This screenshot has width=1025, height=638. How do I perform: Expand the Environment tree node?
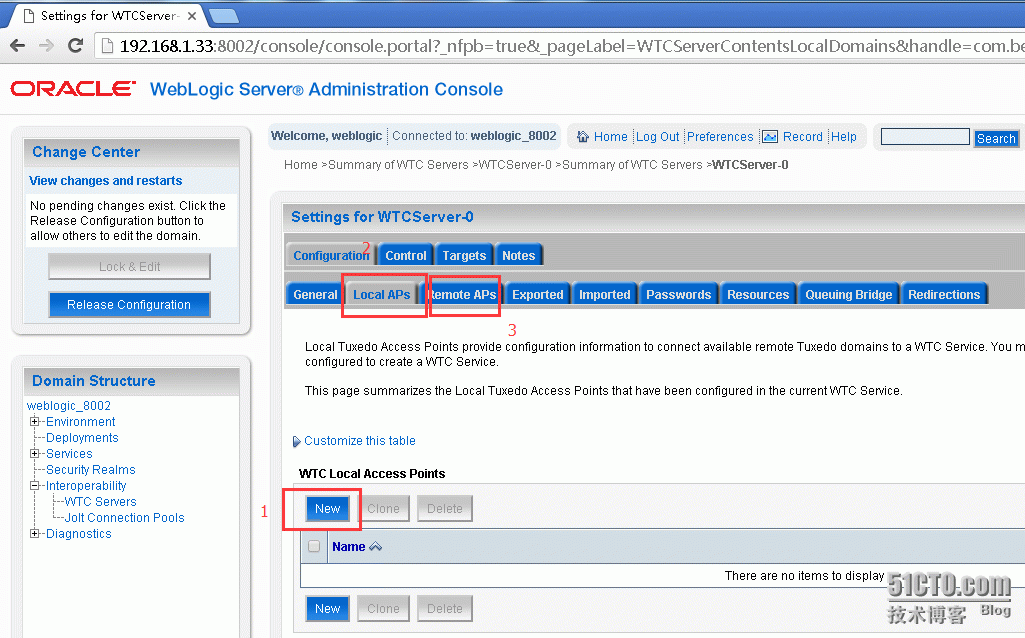click(35, 422)
